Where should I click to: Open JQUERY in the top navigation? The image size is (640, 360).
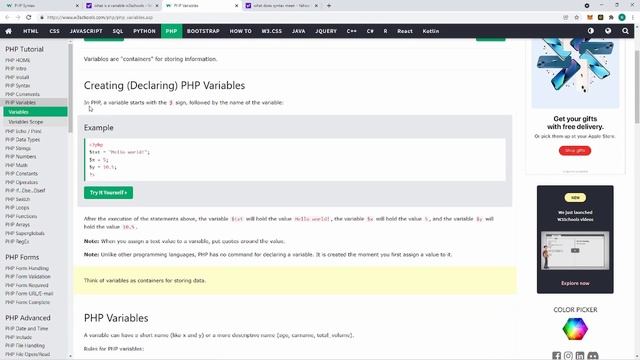pos(326,31)
